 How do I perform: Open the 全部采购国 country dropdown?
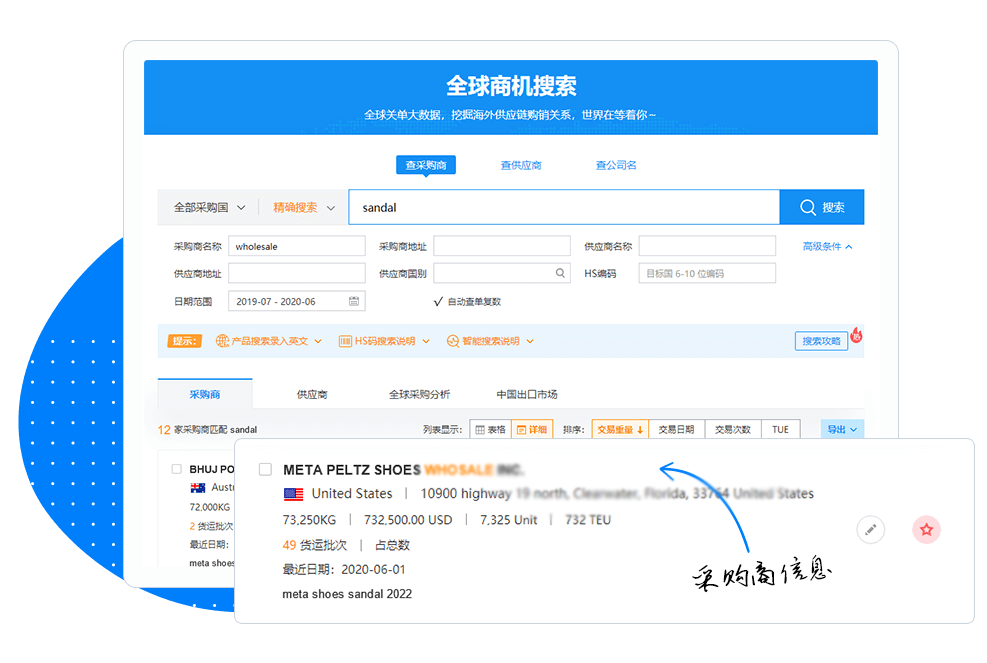(209, 208)
